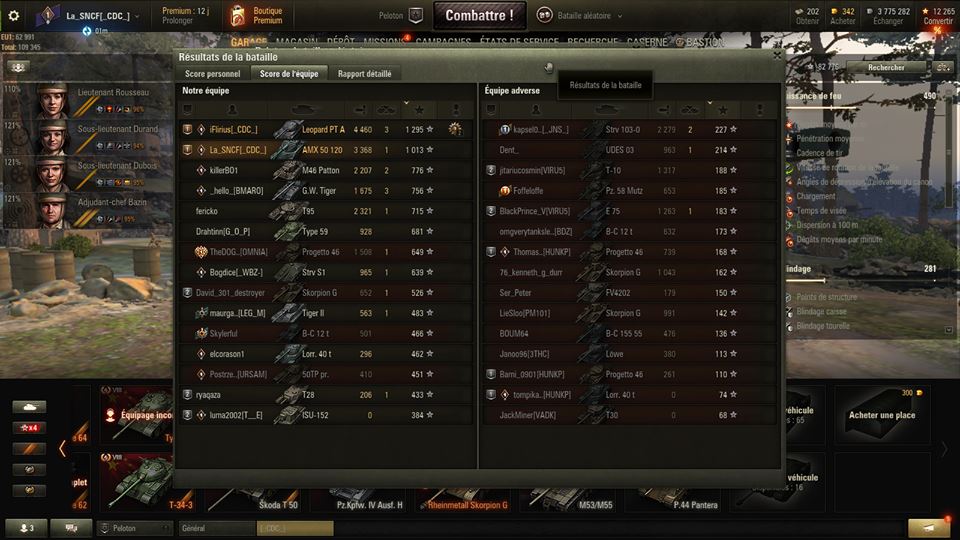Click the Peloton platoon shield icon
The height and width of the screenshot is (540, 960).
coord(416,16)
